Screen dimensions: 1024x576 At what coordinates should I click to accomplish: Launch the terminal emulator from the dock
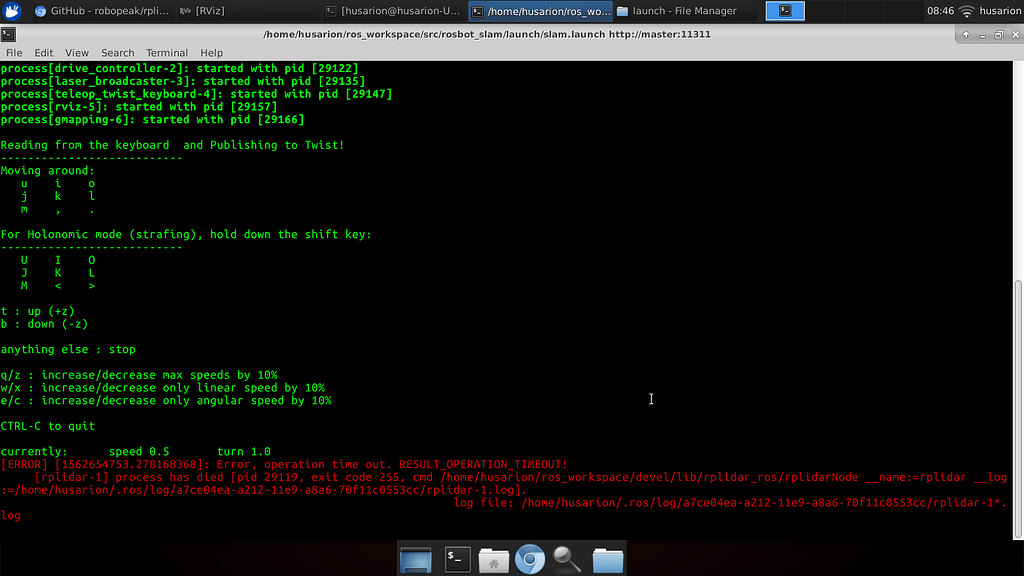(x=457, y=560)
